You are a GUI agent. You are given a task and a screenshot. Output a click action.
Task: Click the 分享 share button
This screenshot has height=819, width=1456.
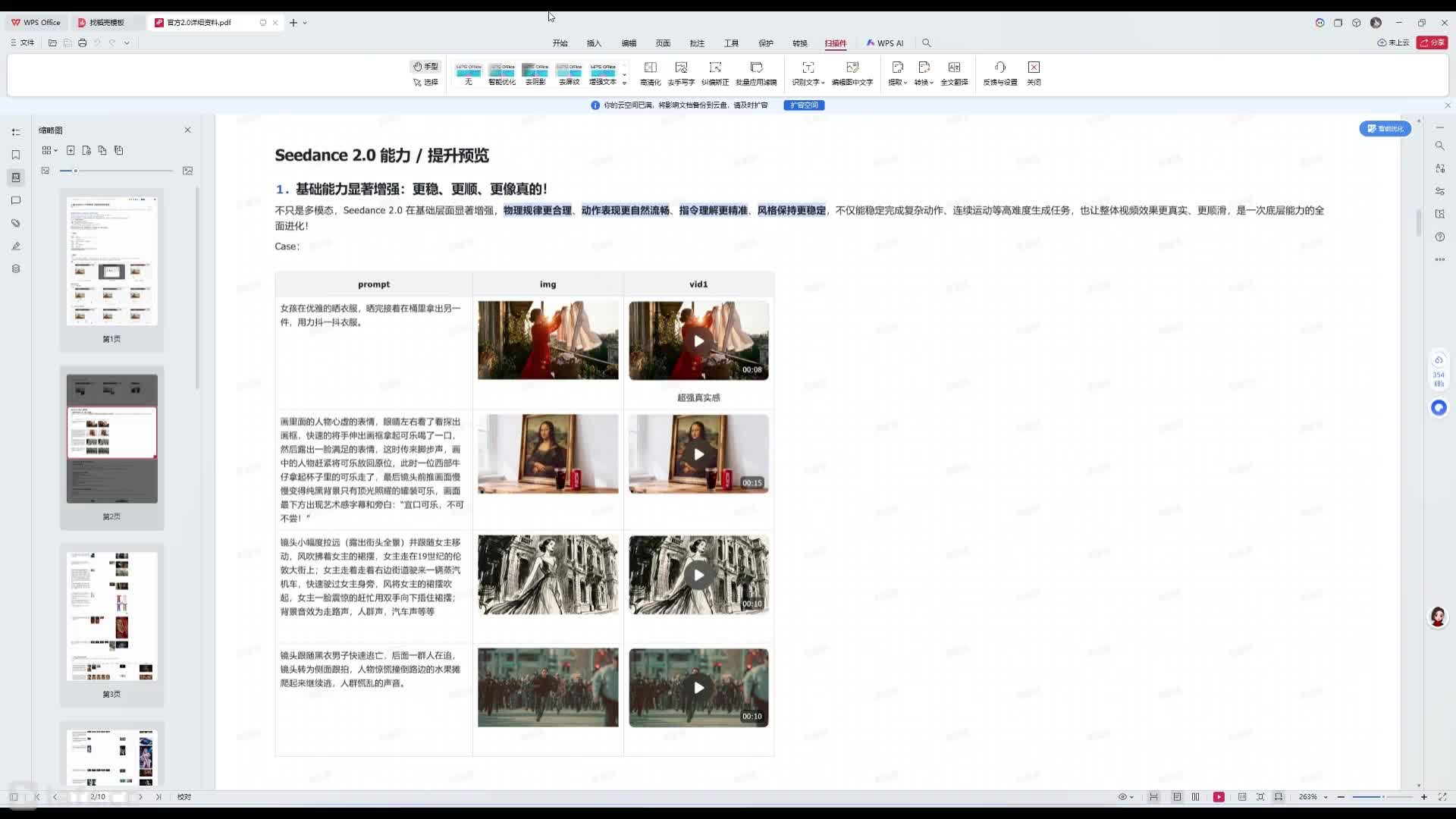[1432, 43]
